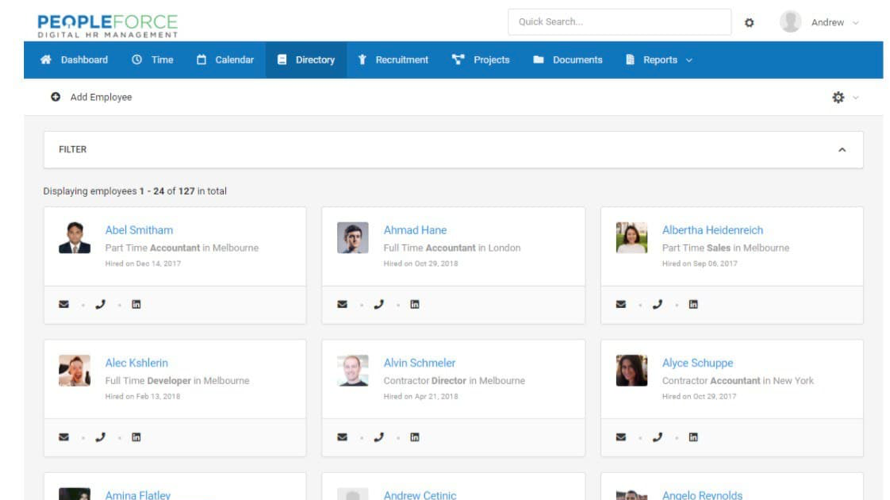Click the phone icon on Ahmad Hane's card
The height and width of the screenshot is (500, 890).
[378, 305]
